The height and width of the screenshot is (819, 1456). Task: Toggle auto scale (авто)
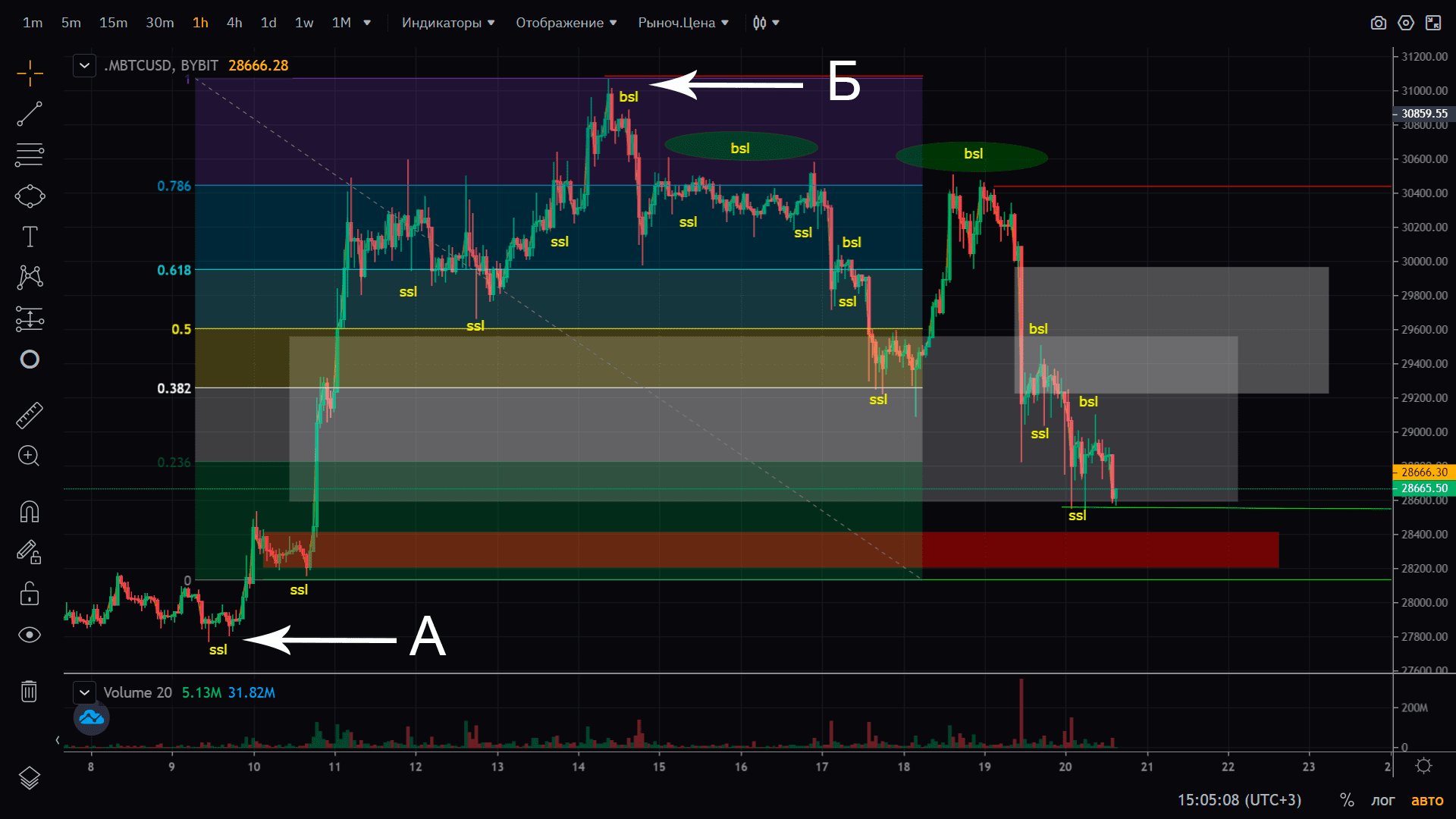click(x=1427, y=800)
